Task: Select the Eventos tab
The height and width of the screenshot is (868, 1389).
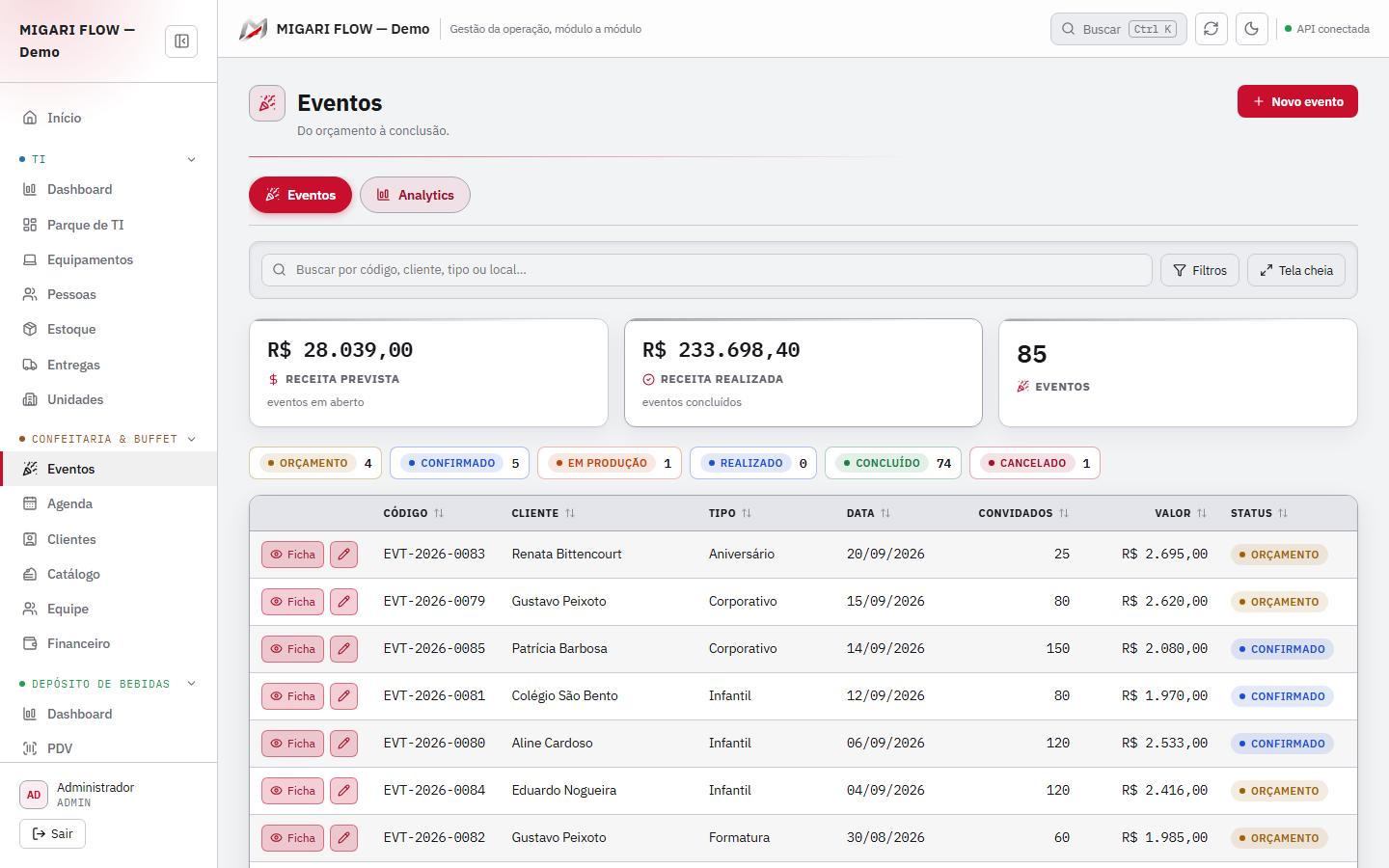Action: pyautogui.click(x=300, y=195)
